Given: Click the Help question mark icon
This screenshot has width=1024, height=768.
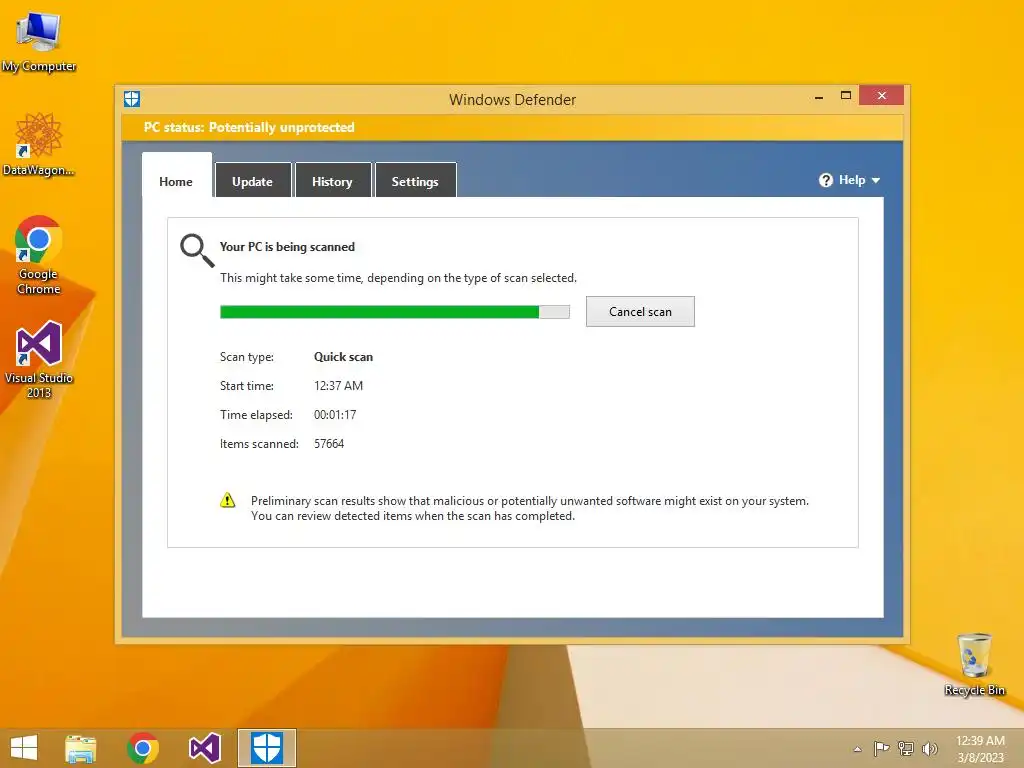Looking at the screenshot, I should tap(825, 180).
